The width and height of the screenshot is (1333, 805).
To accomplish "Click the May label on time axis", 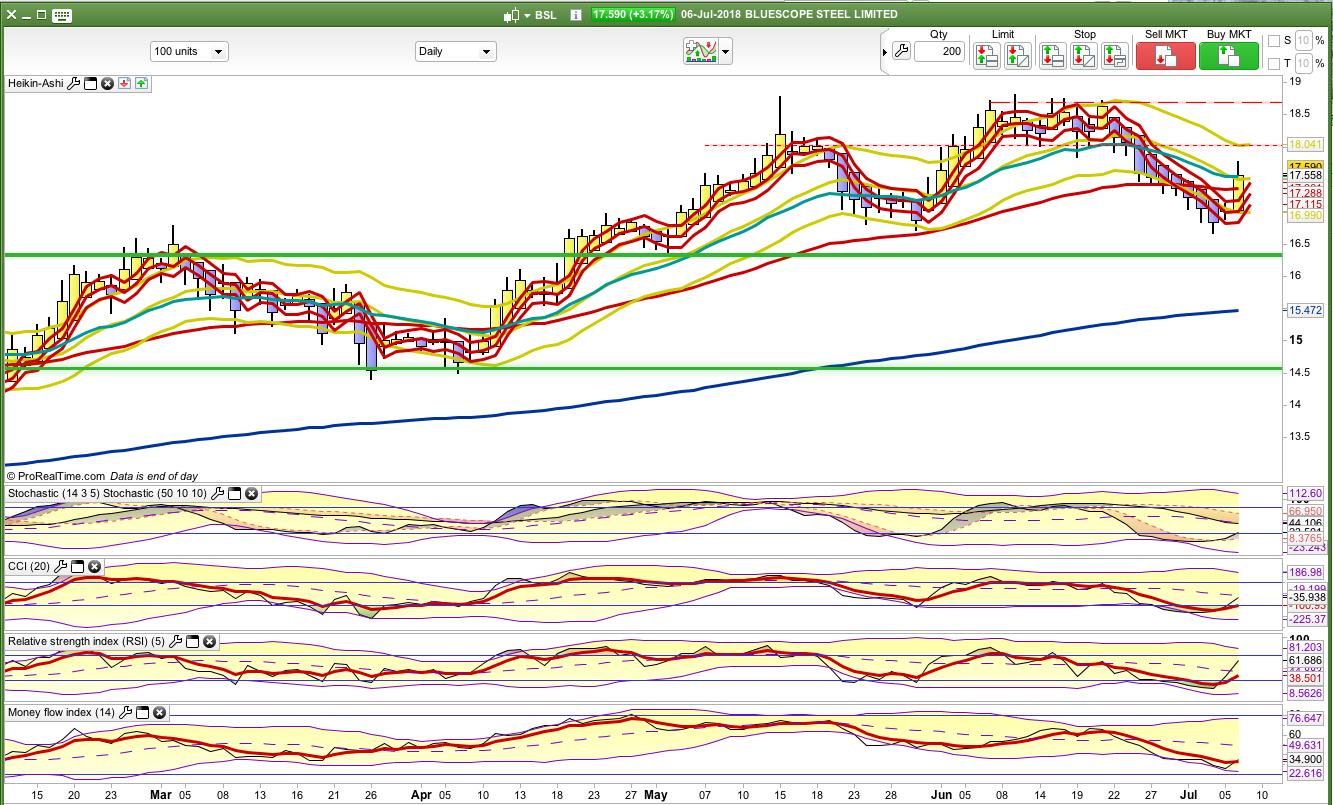I will [x=656, y=794].
